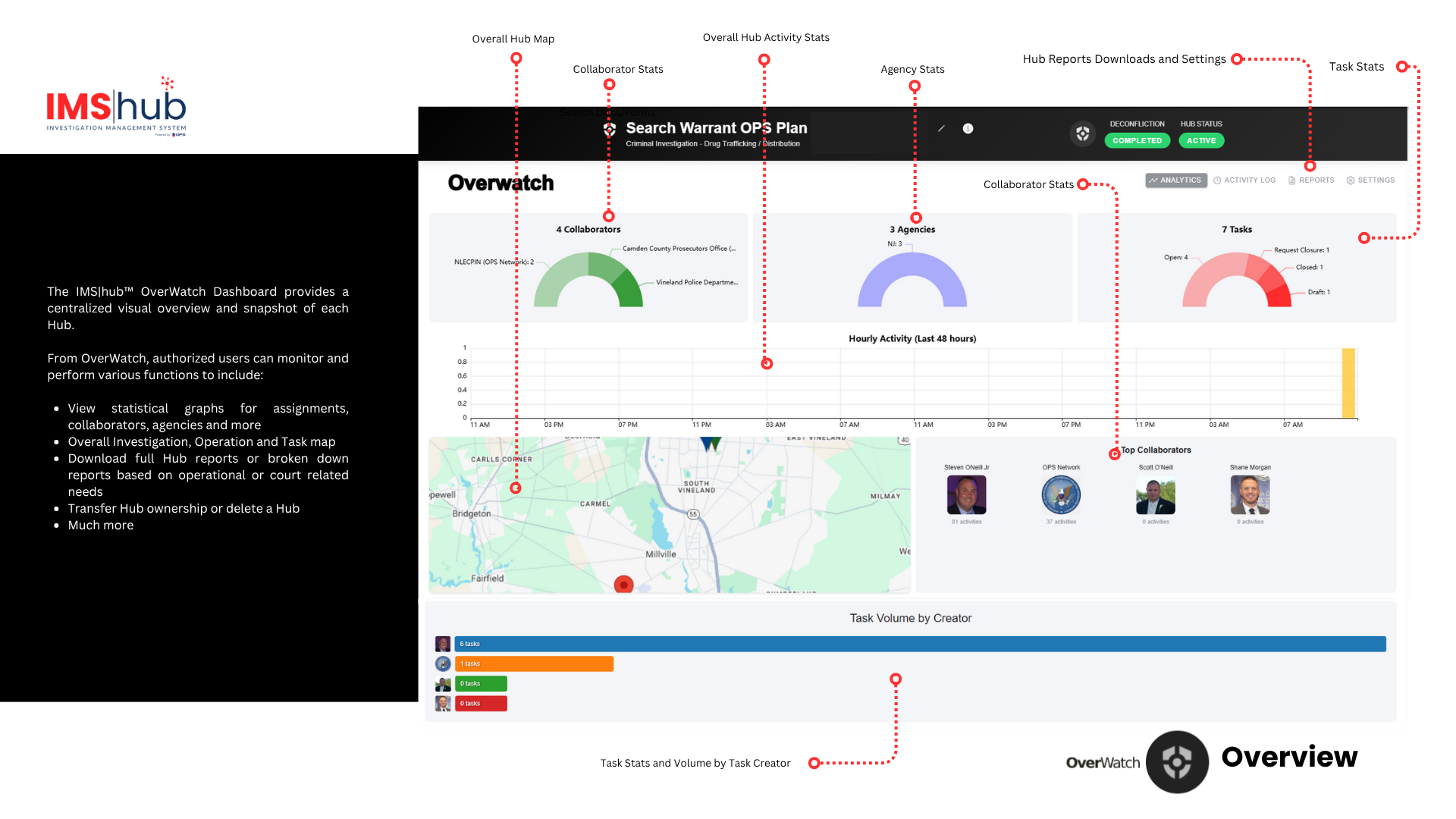Select Shane Morgan's collaborator photo

1250,495
